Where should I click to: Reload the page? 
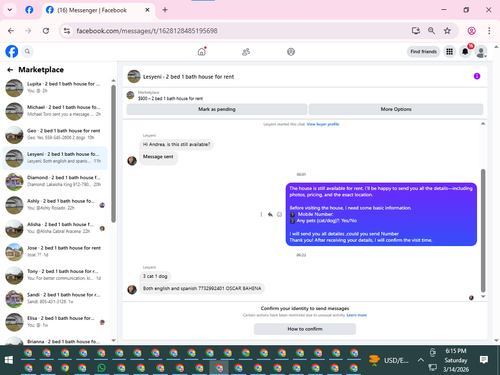(46, 31)
